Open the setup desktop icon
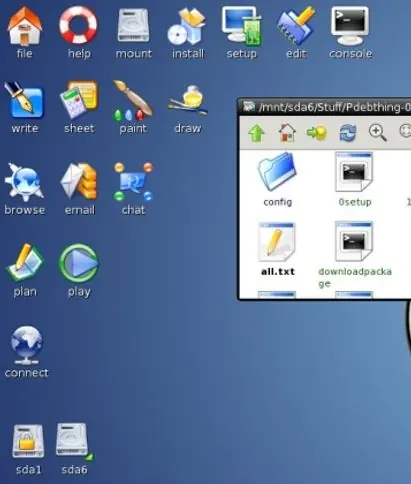Screen dimensions: 411x484 pyautogui.click(x=242, y=26)
